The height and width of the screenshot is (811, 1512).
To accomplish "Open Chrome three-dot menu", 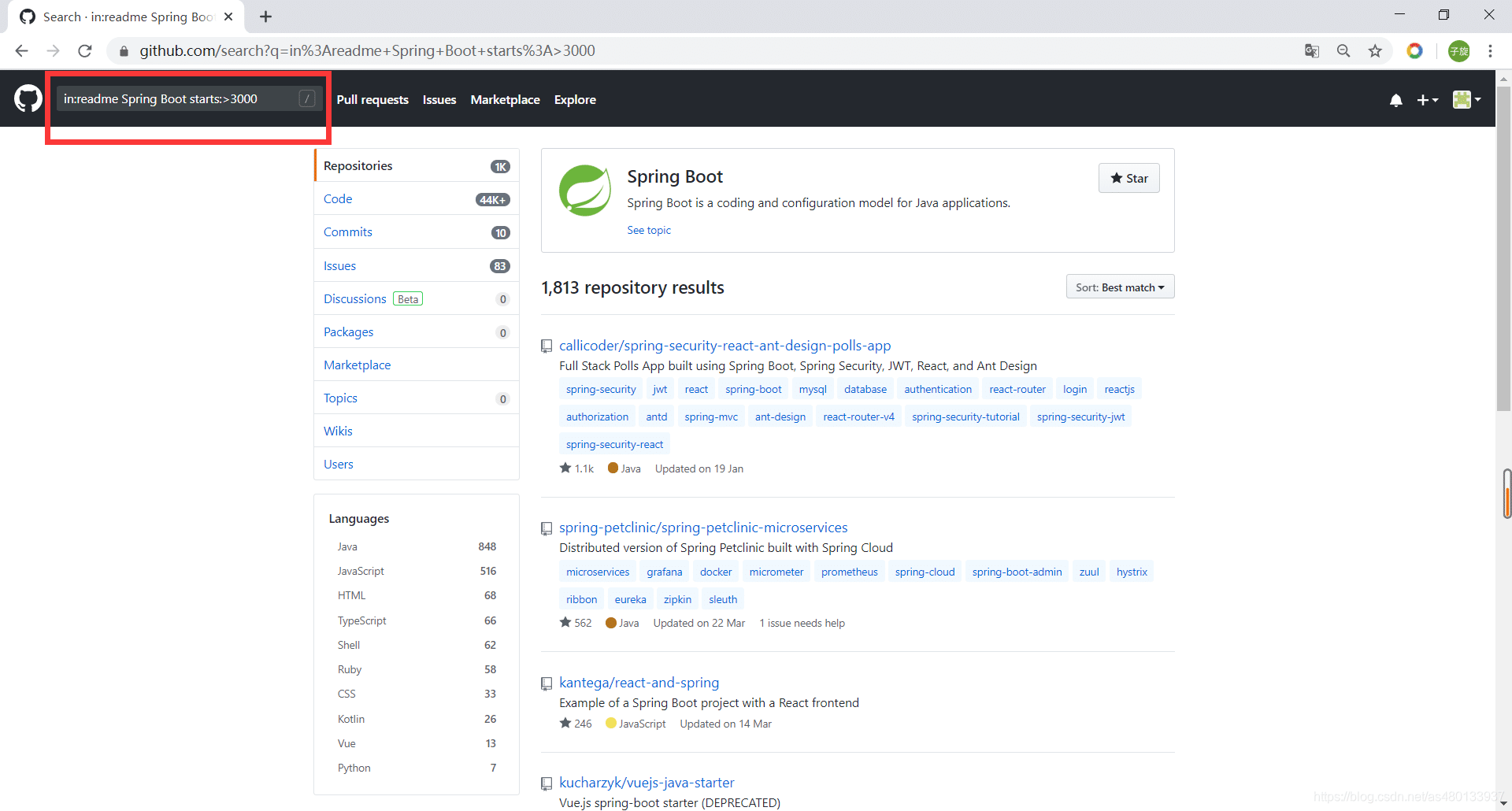I will point(1490,50).
